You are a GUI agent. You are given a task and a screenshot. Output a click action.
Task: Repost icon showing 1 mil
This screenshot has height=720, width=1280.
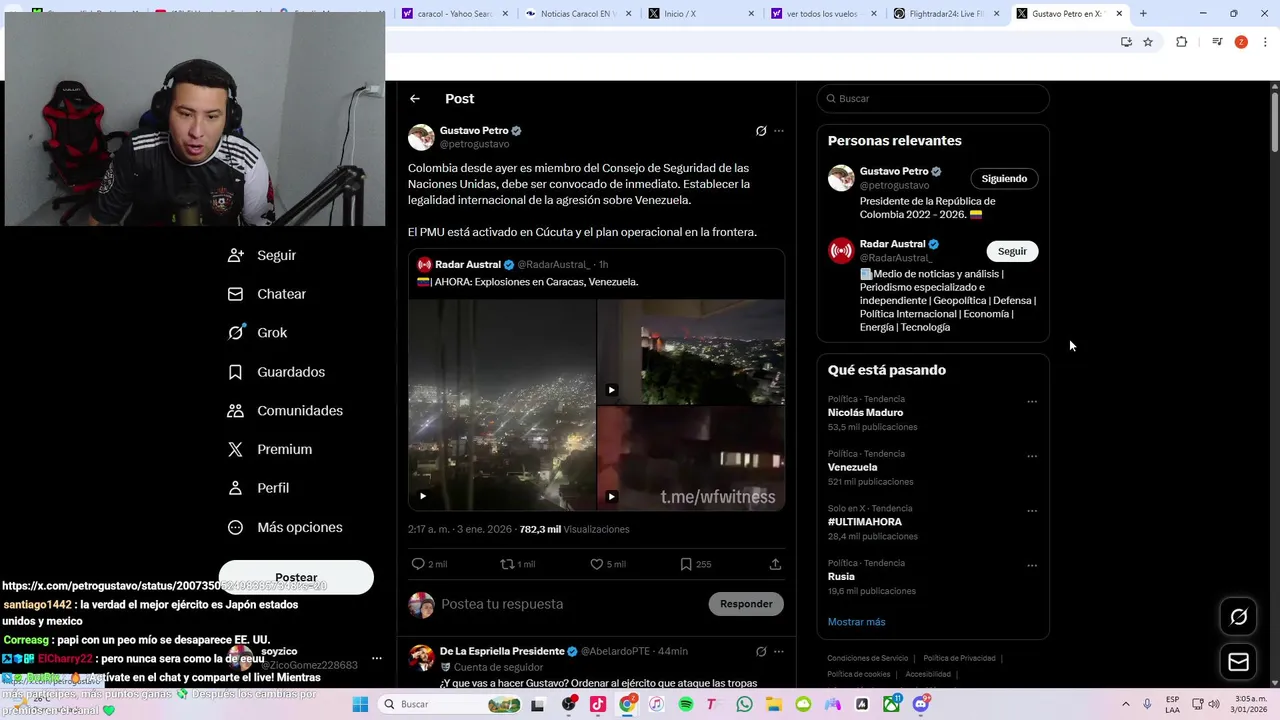(x=507, y=564)
